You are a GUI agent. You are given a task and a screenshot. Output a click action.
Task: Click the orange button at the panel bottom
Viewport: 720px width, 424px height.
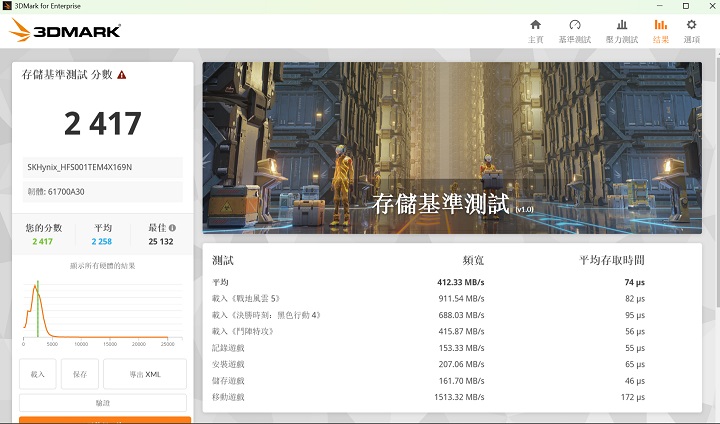pyautogui.click(x=105, y=420)
